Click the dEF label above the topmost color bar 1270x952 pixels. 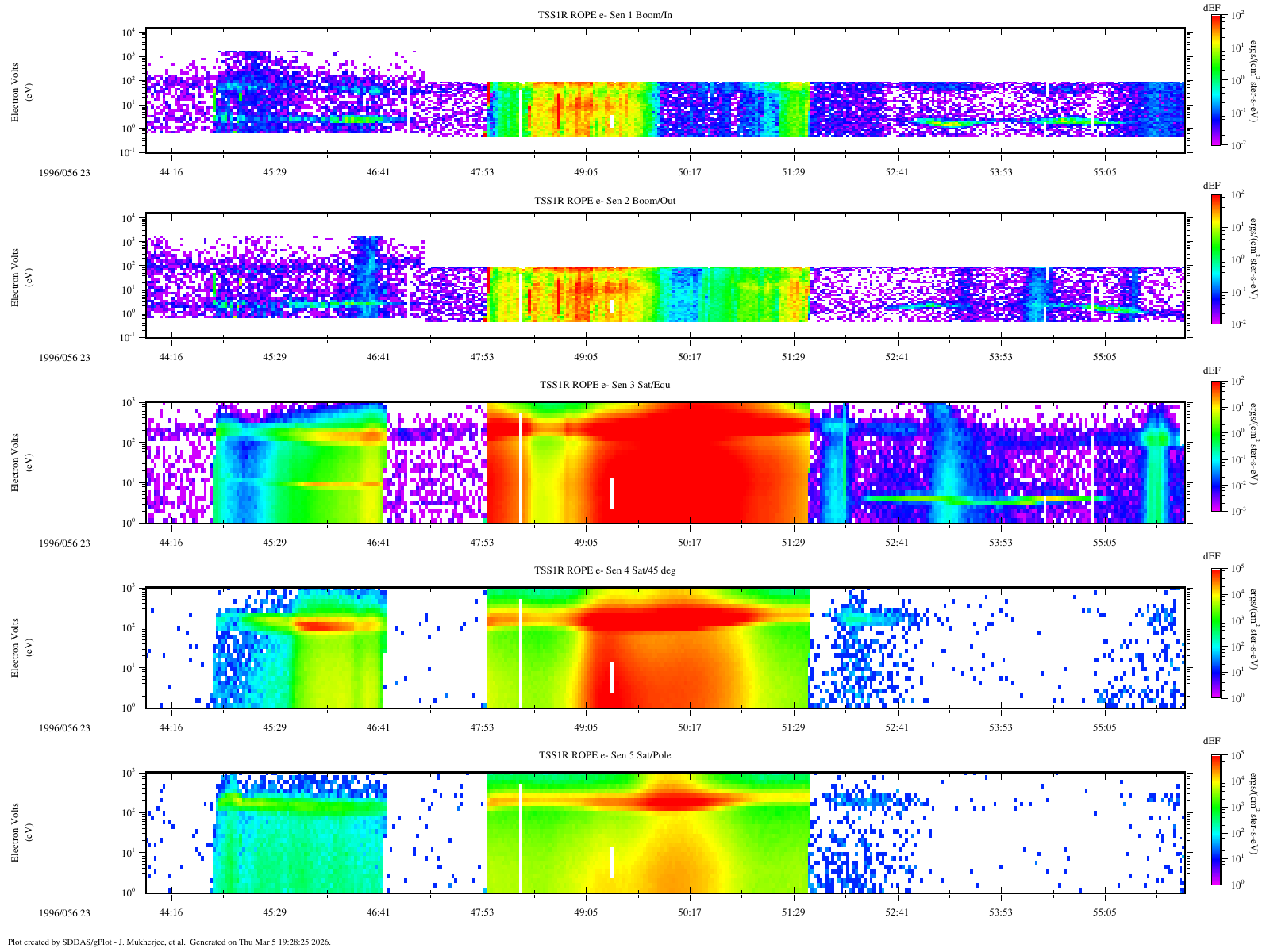(1211, 7)
